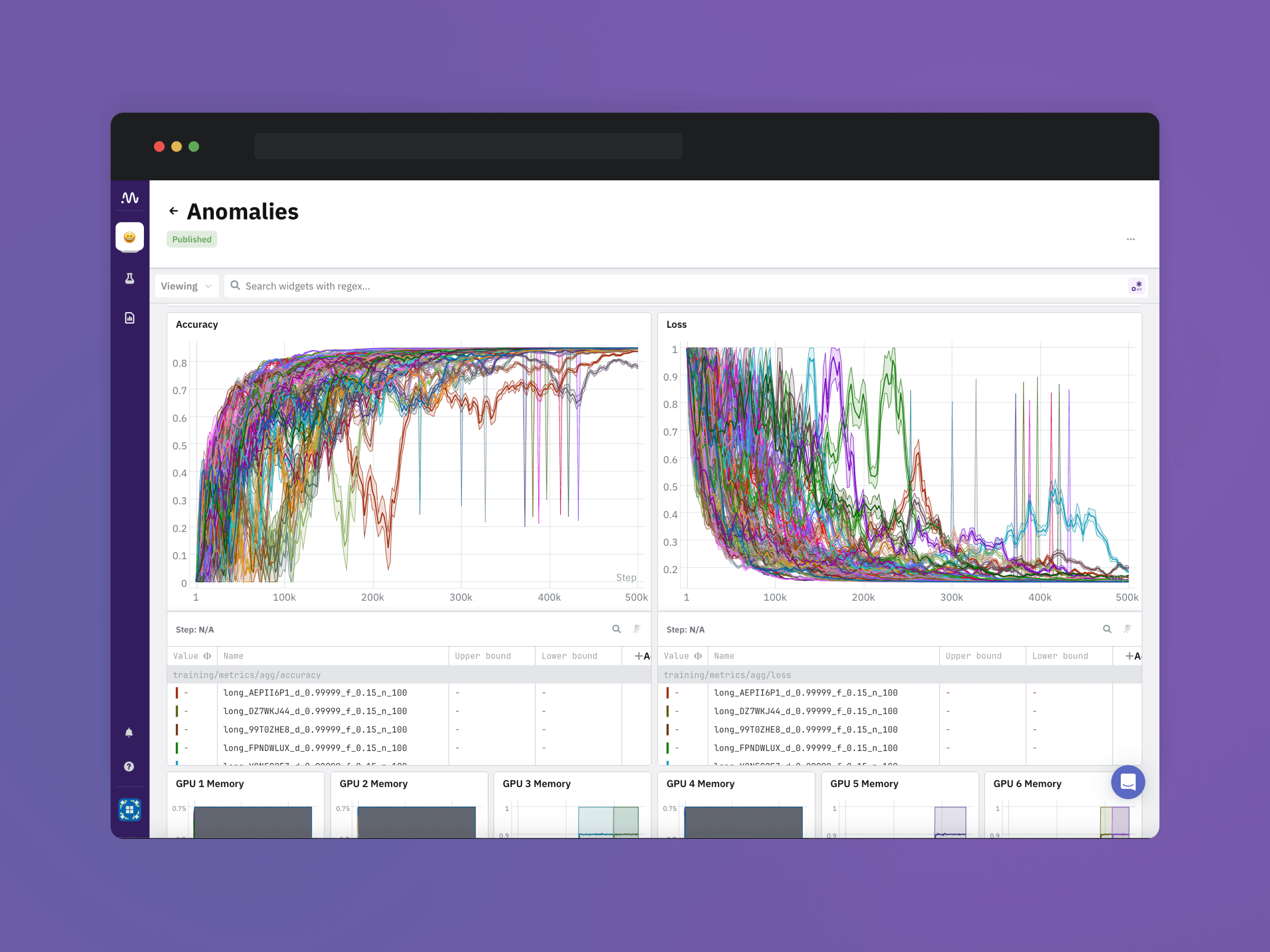Open the experiments flask icon in sidebar
The width and height of the screenshot is (1270, 952).
[x=130, y=278]
